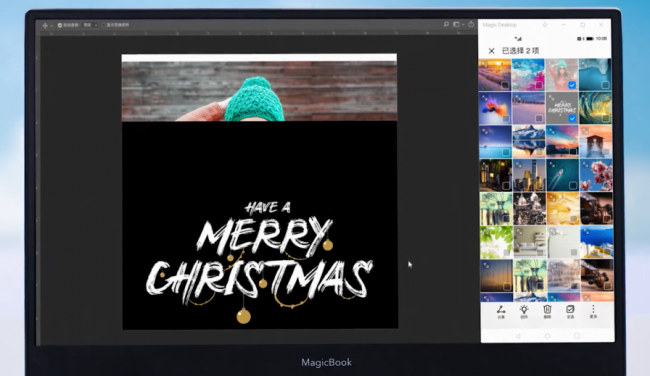Check the golden ocean wave photo checkbox
The width and height of the screenshot is (650, 376).
606,119
